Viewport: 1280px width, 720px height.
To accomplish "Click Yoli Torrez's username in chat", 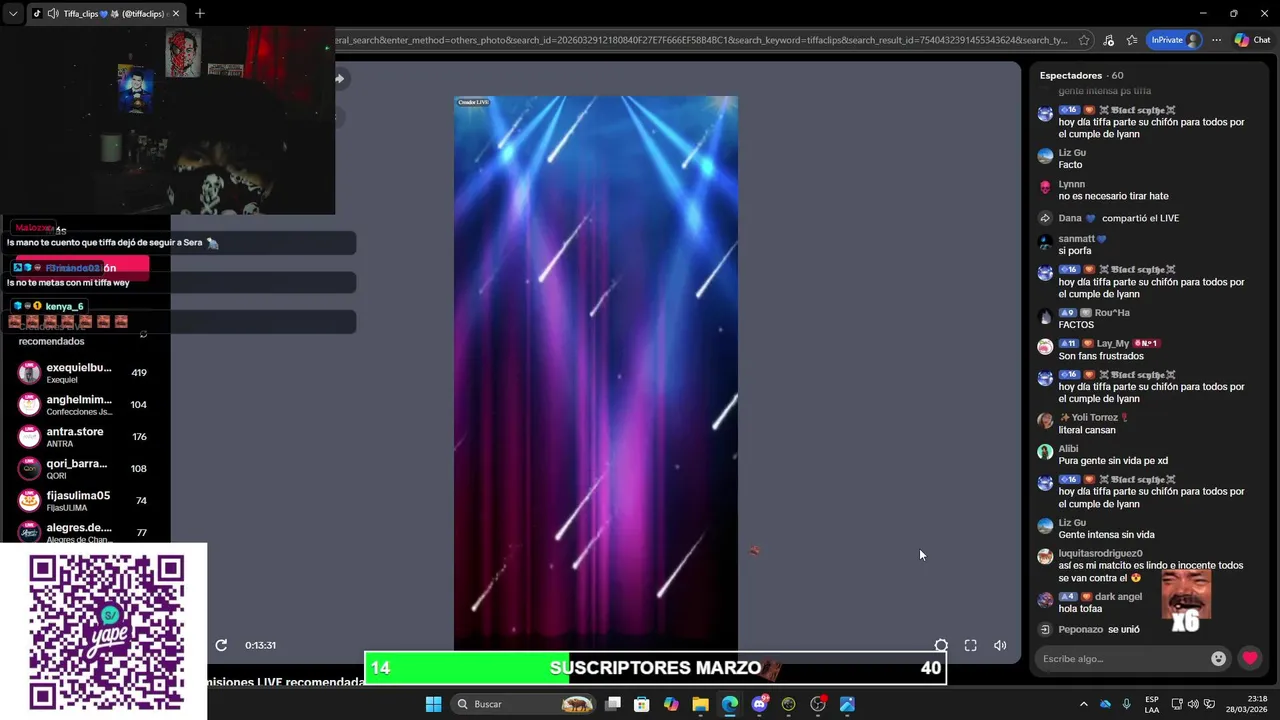I will point(1094,417).
